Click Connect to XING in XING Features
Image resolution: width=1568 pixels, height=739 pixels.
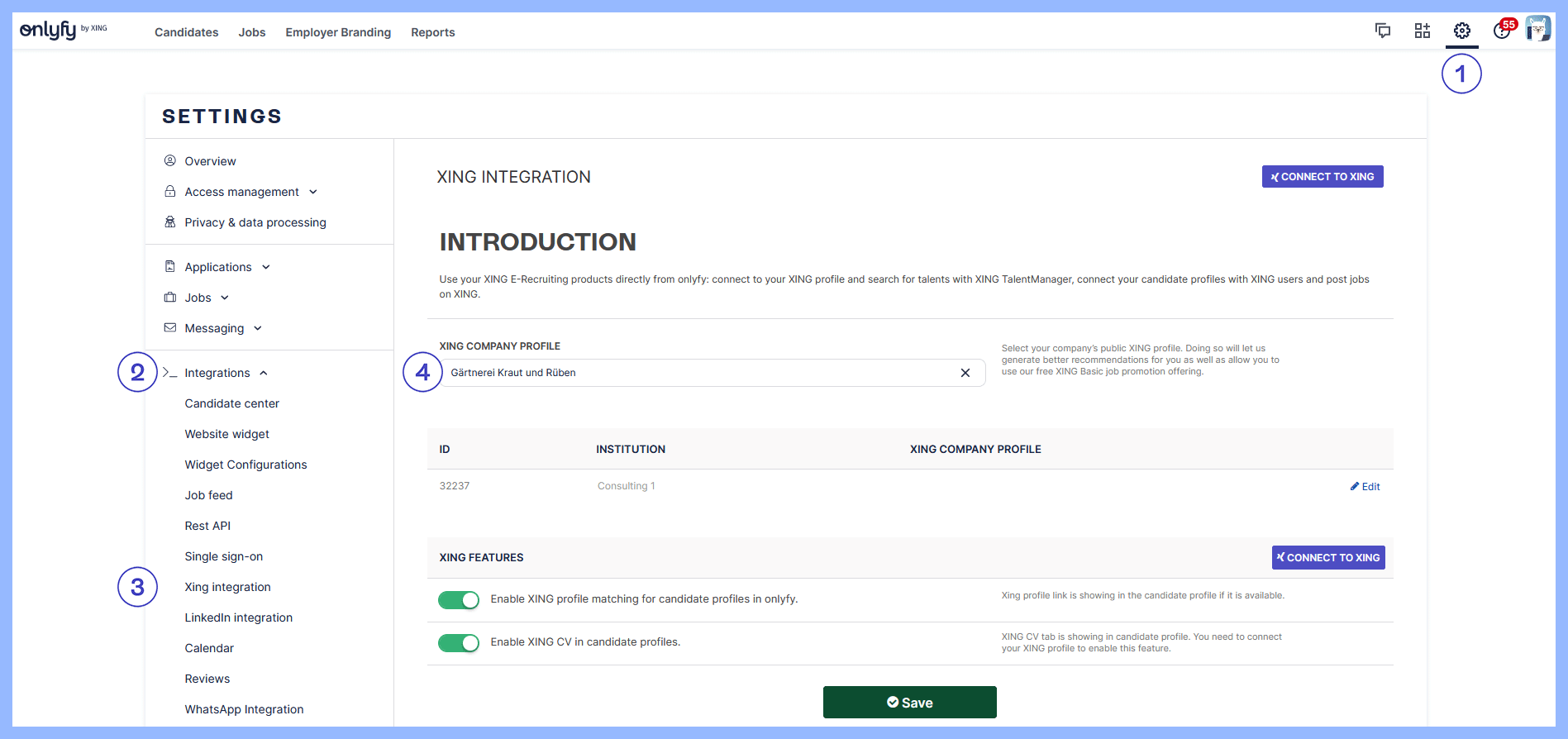(x=1328, y=558)
